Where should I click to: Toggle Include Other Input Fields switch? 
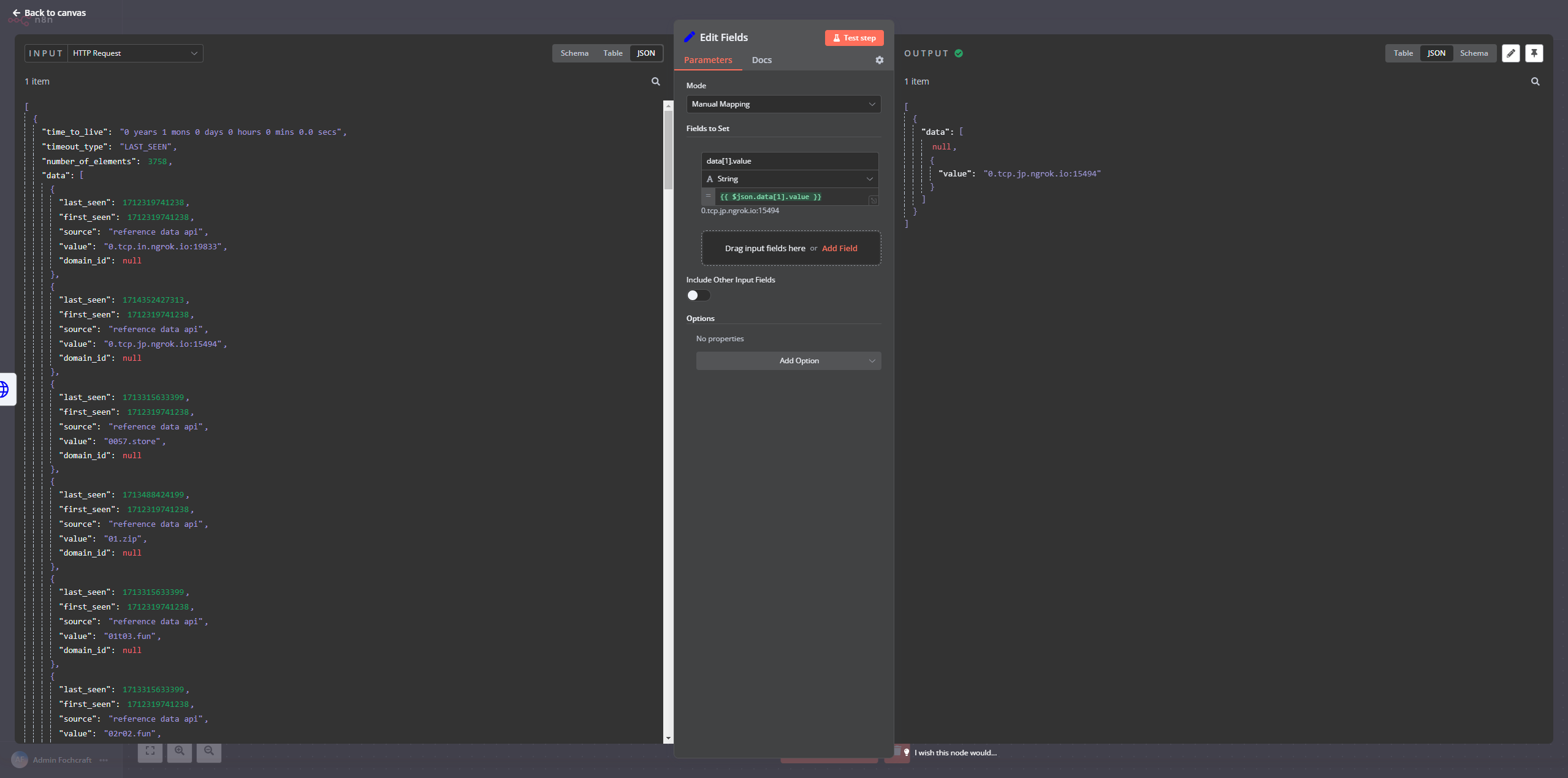click(698, 295)
